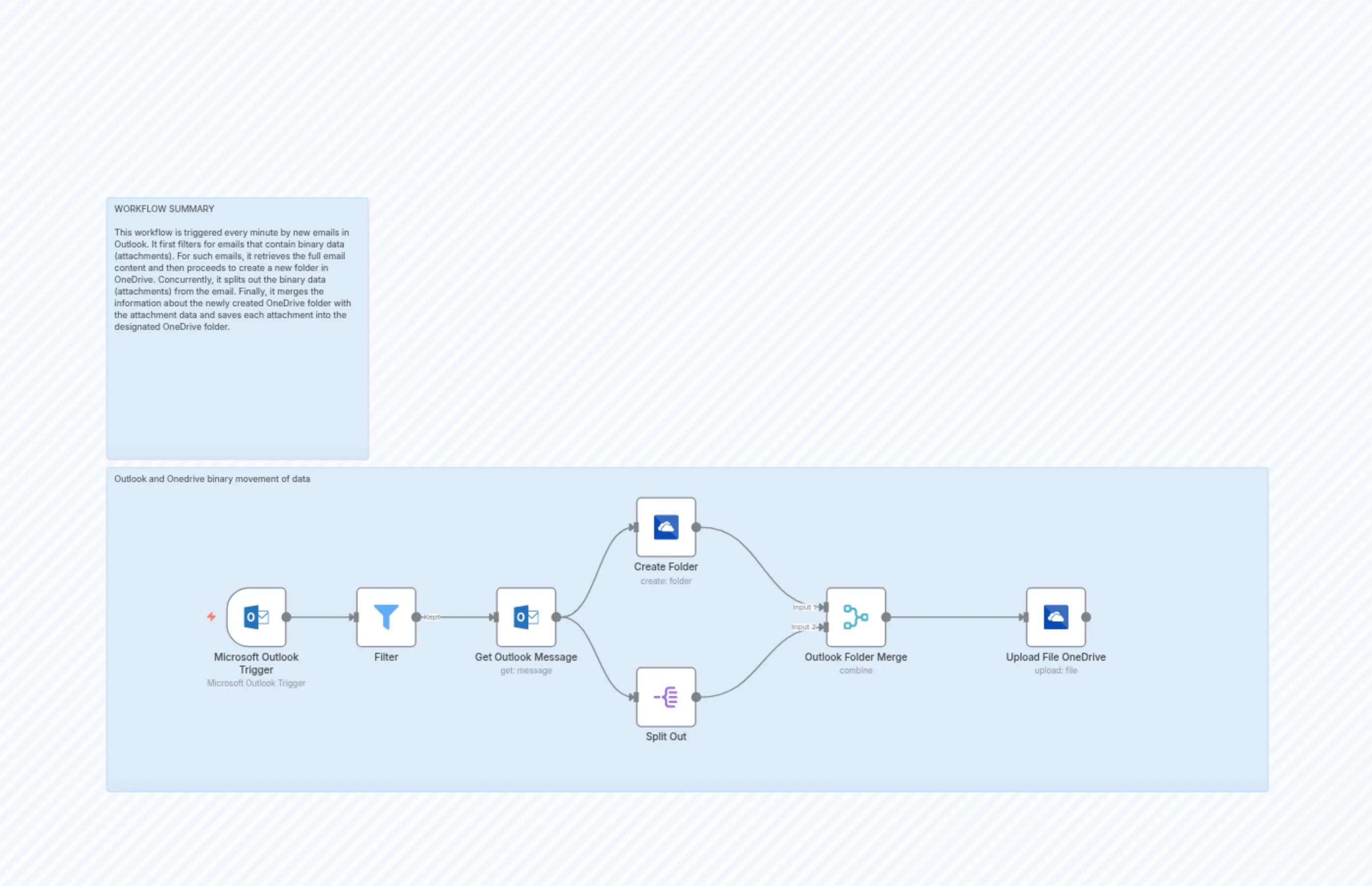Open the Get Outlook Message node icon
Image resolution: width=1372 pixels, height=886 pixels.
click(525, 616)
